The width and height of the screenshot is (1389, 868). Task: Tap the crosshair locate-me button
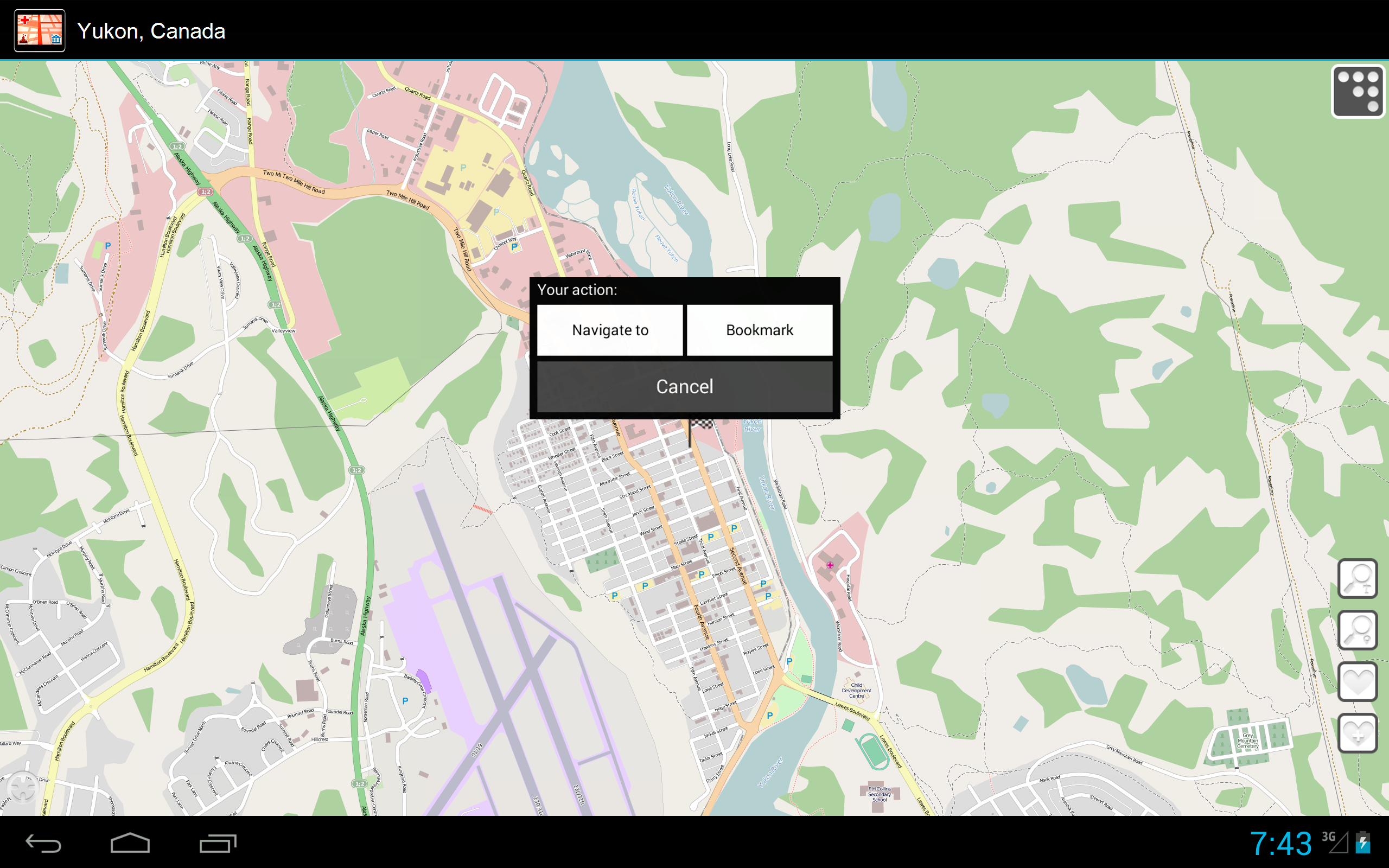pos(23,788)
